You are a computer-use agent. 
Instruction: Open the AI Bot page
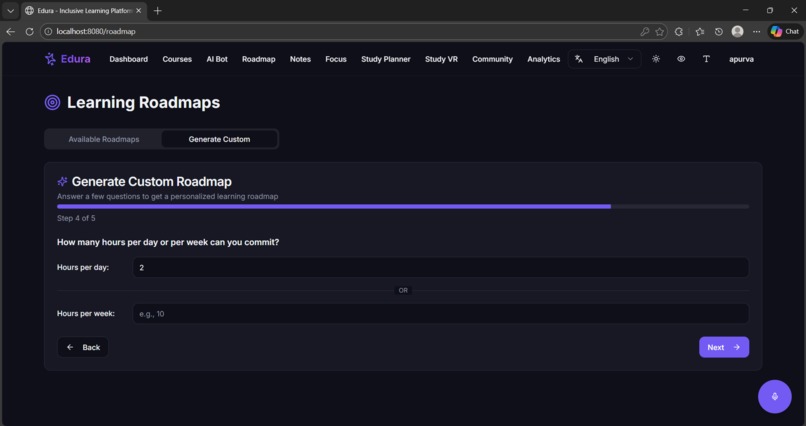pyautogui.click(x=217, y=59)
